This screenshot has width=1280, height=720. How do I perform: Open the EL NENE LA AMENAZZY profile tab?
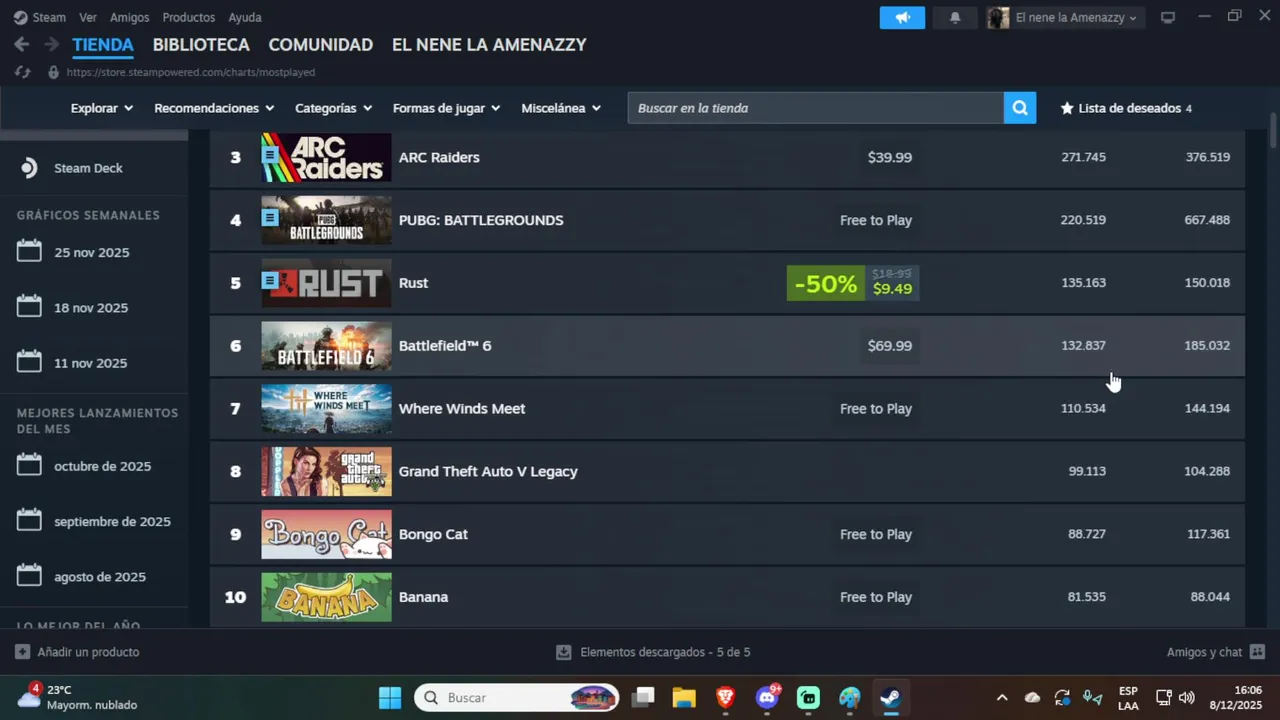point(489,45)
